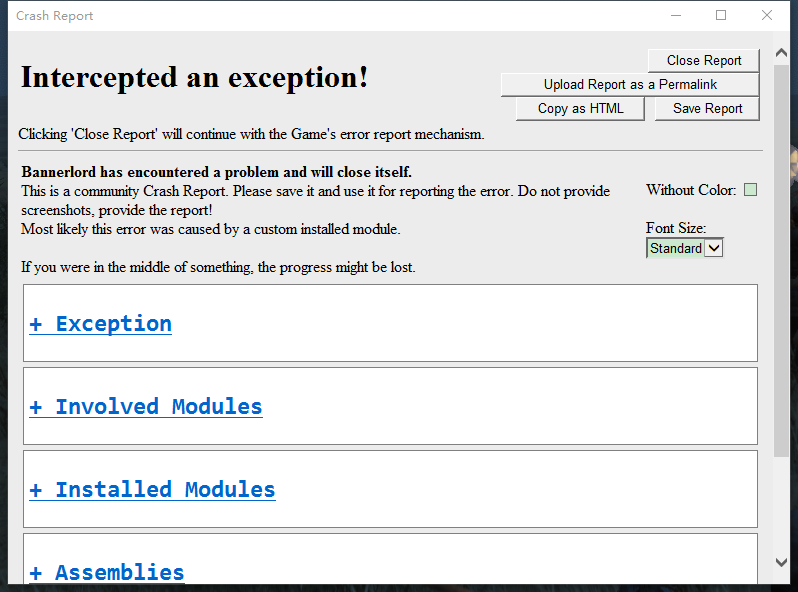Click the vertical scrollbar thumb
This screenshot has height=592, width=798.
[781, 261]
